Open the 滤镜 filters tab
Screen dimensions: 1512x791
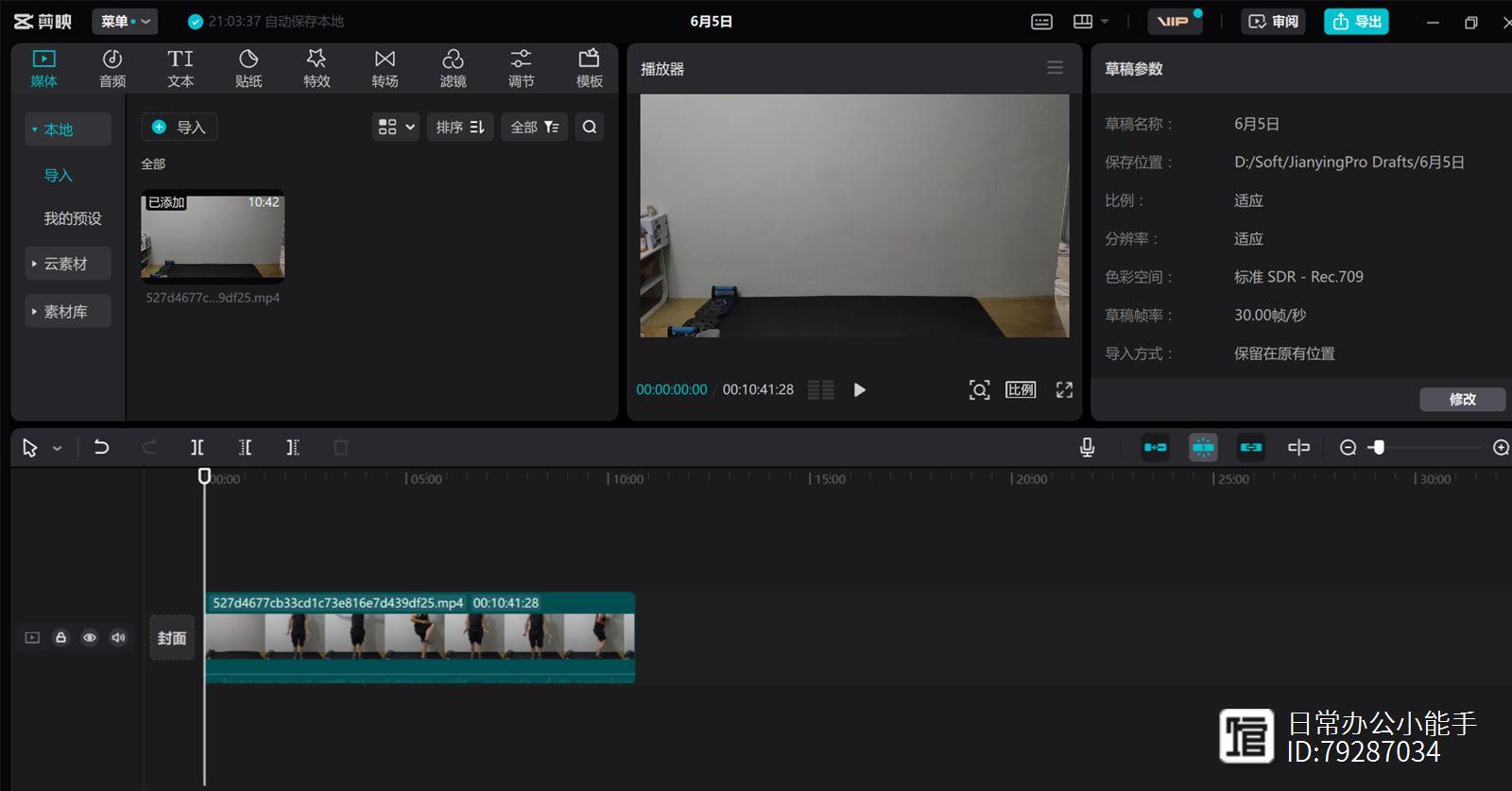pyautogui.click(x=453, y=68)
